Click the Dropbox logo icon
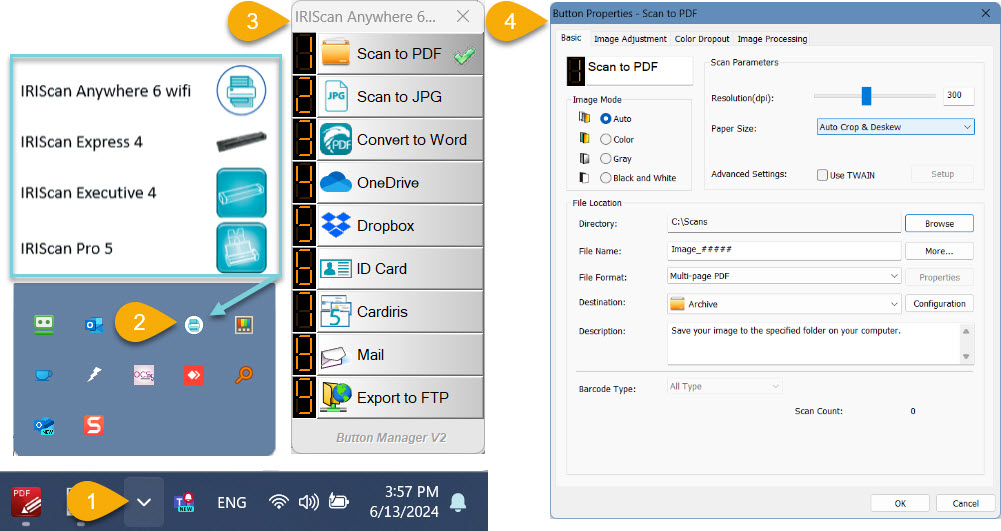This screenshot has width=1001, height=531. pyautogui.click(x=336, y=225)
